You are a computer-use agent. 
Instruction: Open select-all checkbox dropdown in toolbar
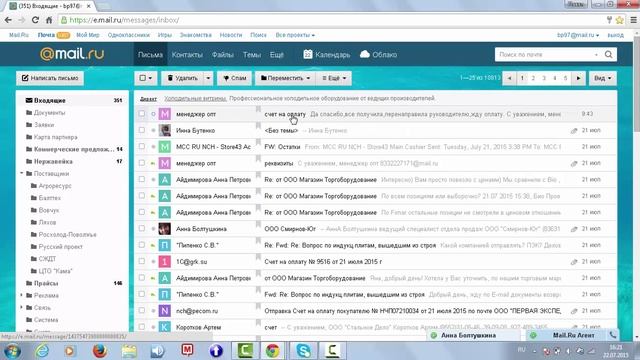(146, 78)
